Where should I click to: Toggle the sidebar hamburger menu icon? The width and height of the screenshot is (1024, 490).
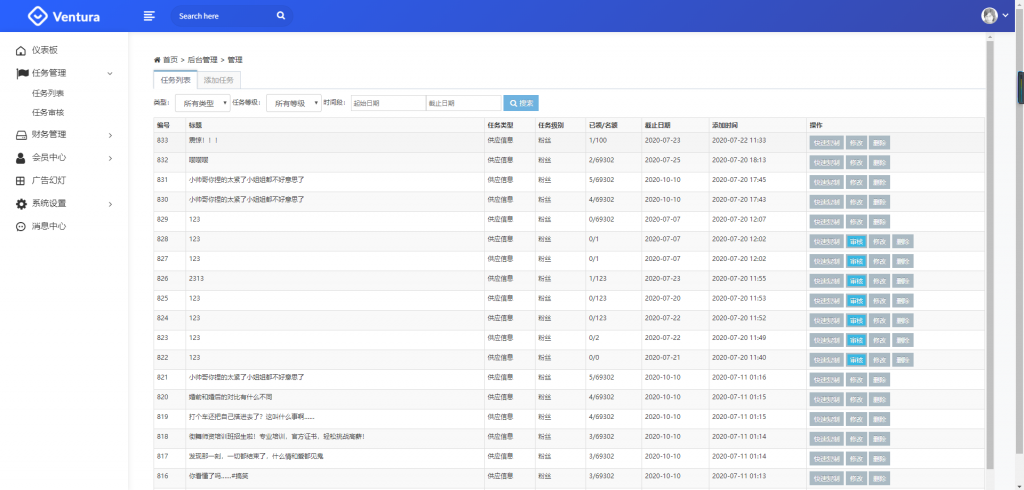[149, 16]
